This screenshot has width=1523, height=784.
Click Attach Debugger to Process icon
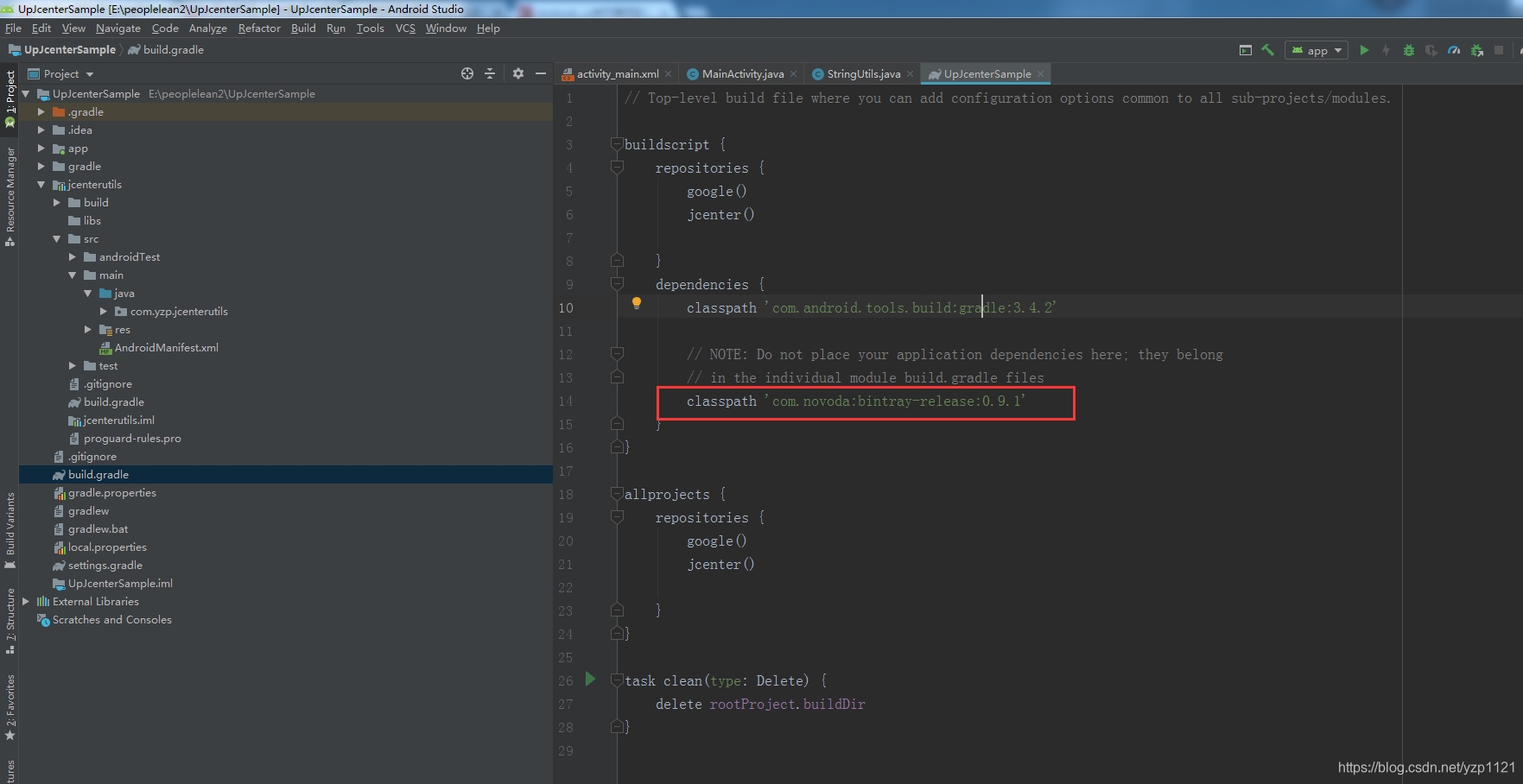(1476, 50)
